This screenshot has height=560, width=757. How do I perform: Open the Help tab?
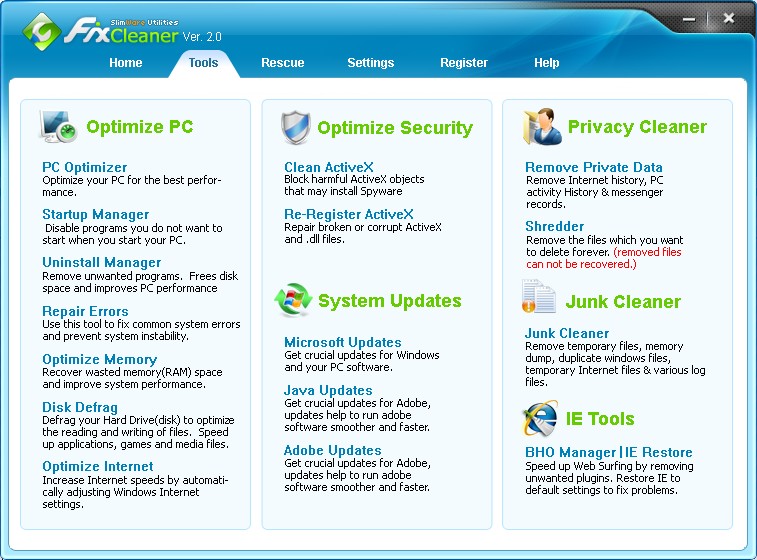click(x=546, y=63)
